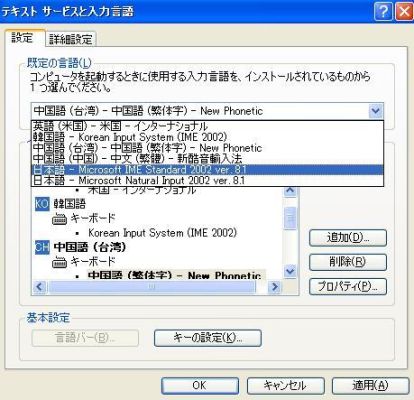This screenshot has height=400, width=414.
Task: Click list vertical scrollbar down arrow
Action: pos(290,271)
